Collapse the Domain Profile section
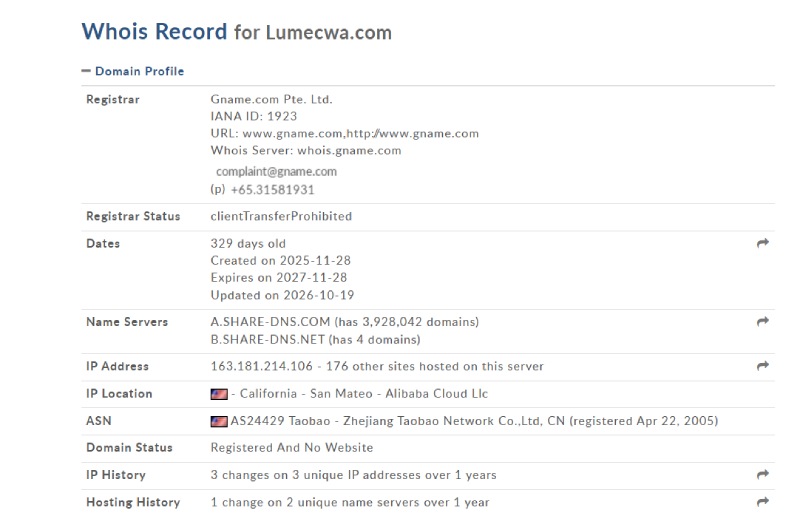Screen dimensions: 800x527 click(133, 71)
